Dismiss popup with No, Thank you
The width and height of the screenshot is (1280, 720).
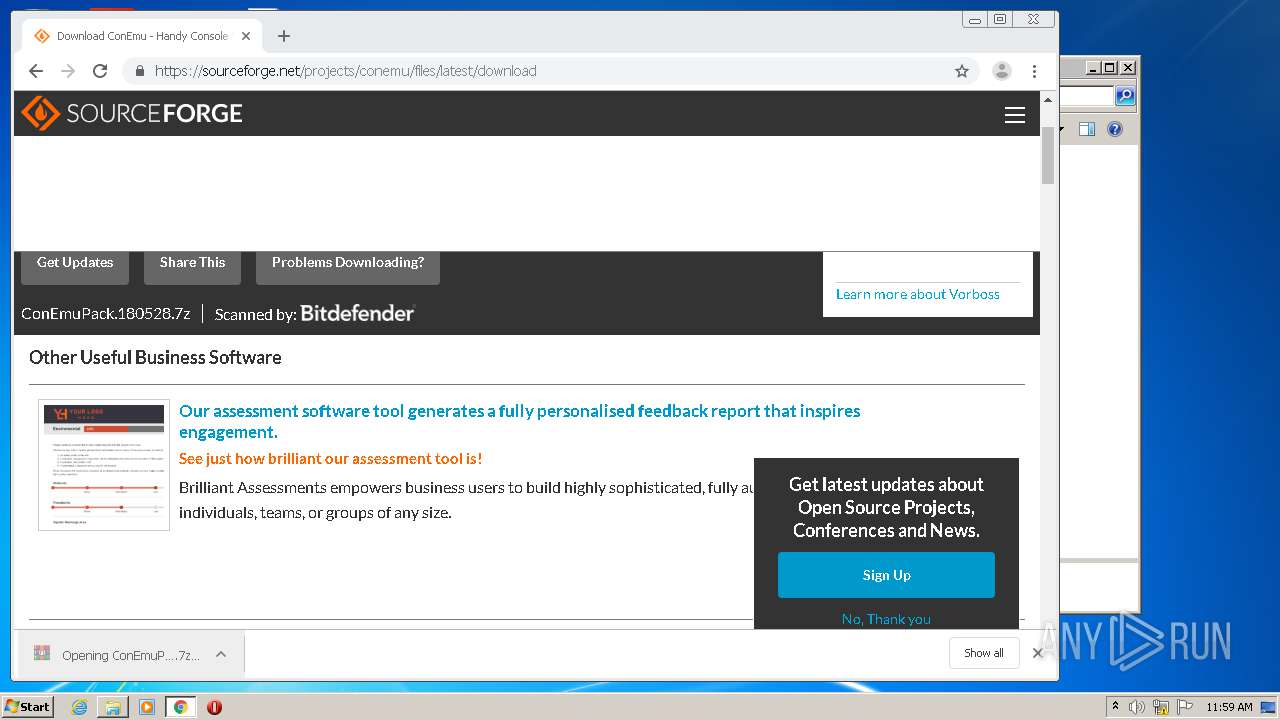click(886, 619)
